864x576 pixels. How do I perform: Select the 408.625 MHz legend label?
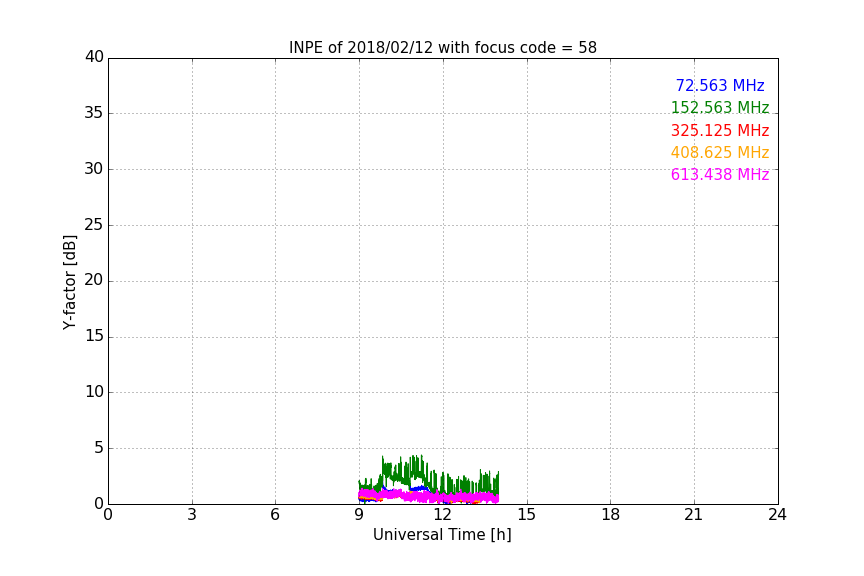pos(720,152)
